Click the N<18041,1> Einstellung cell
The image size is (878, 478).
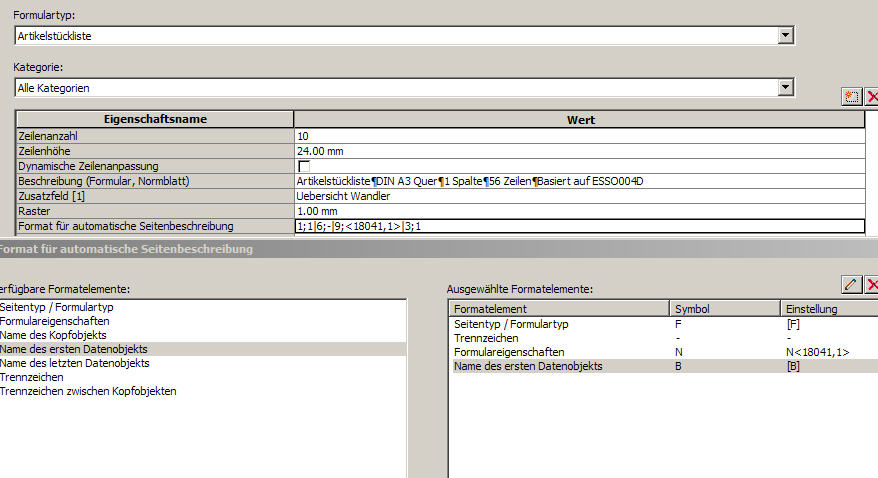pyautogui.click(x=818, y=352)
